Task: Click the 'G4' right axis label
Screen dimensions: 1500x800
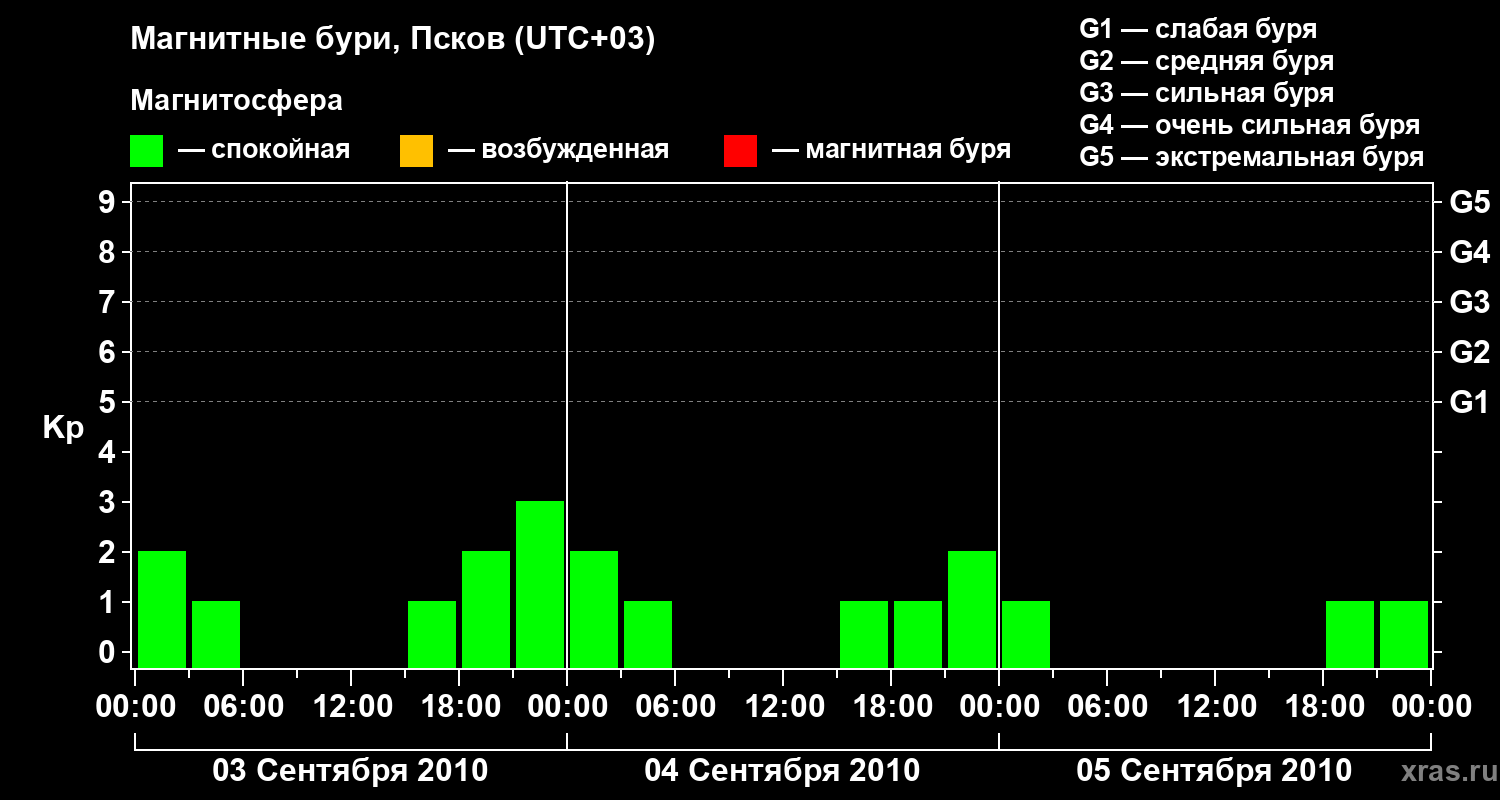Action: point(1469,252)
